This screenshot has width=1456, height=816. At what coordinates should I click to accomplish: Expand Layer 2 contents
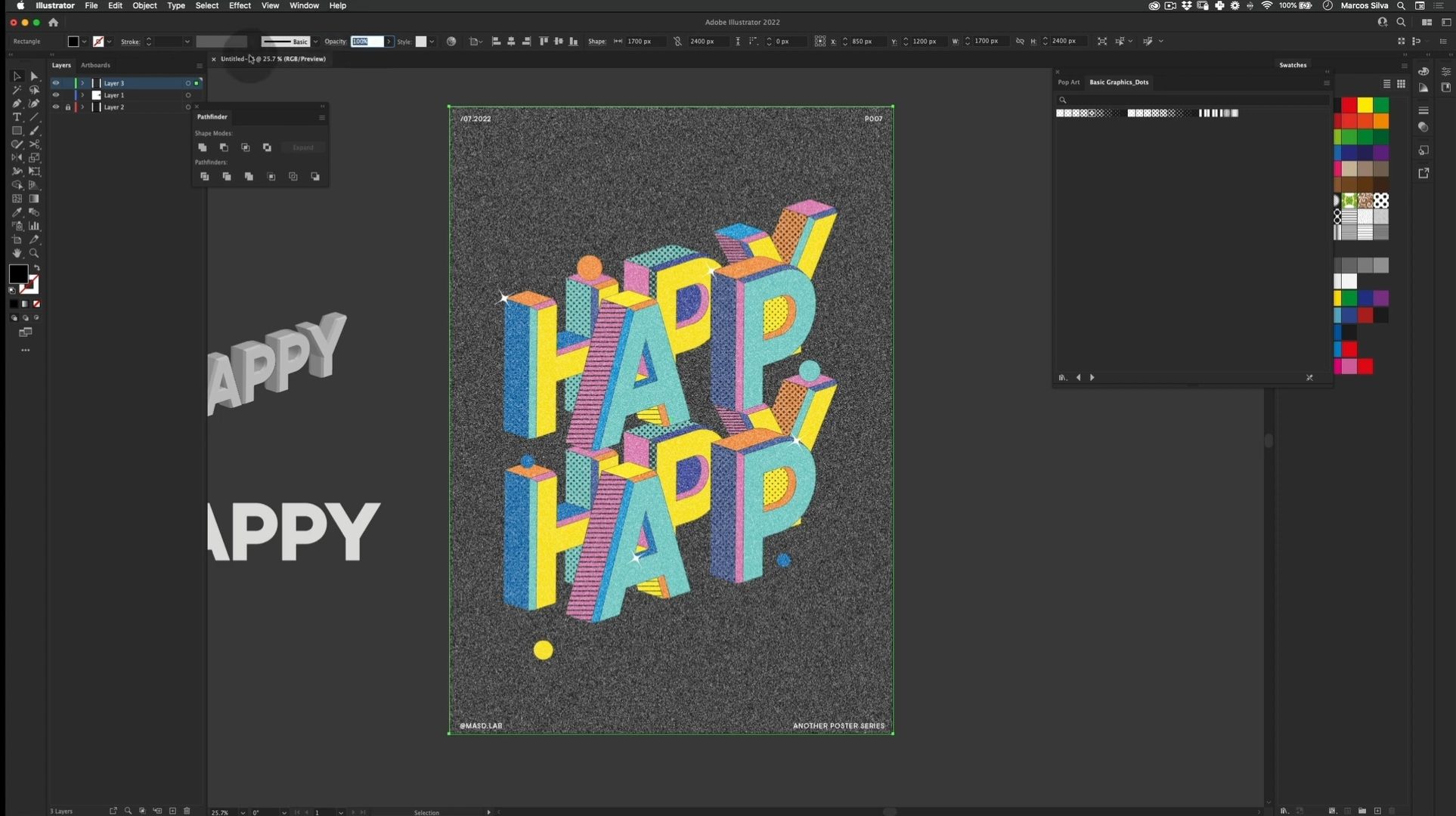click(82, 107)
